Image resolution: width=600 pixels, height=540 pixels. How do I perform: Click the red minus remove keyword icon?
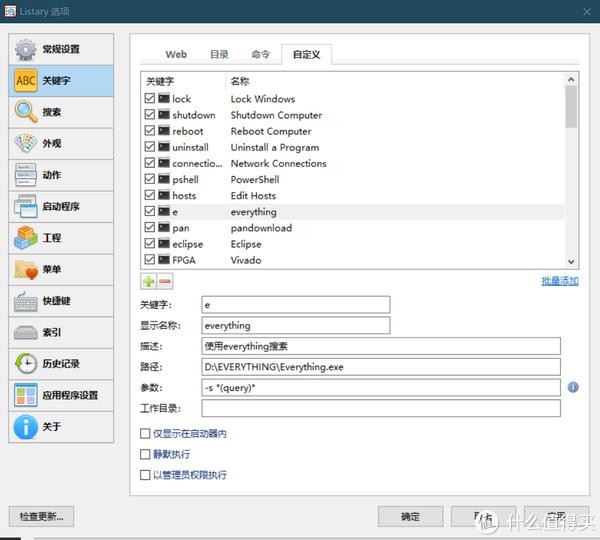point(165,282)
